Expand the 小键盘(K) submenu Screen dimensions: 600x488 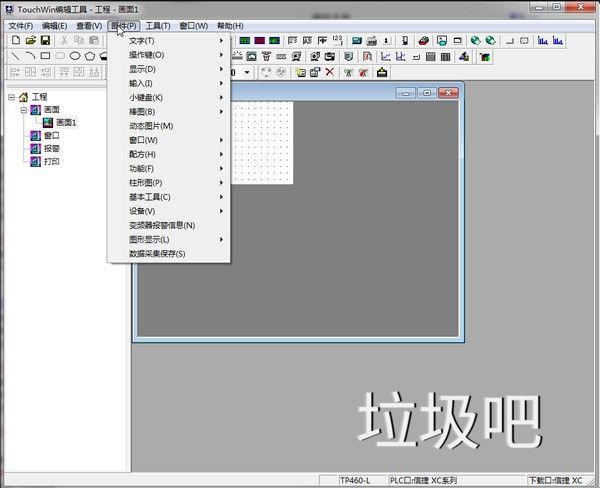169,97
